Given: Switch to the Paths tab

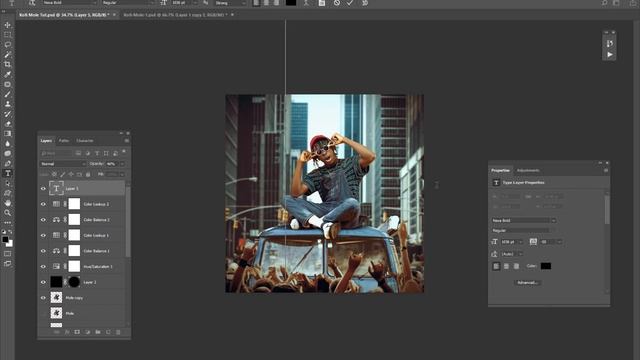Looking at the screenshot, I should (64, 141).
